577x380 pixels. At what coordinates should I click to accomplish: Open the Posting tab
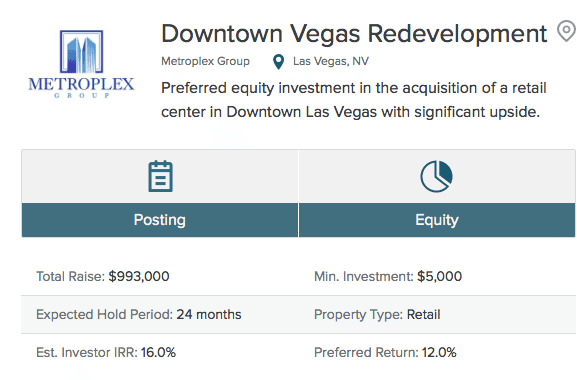[x=160, y=220]
